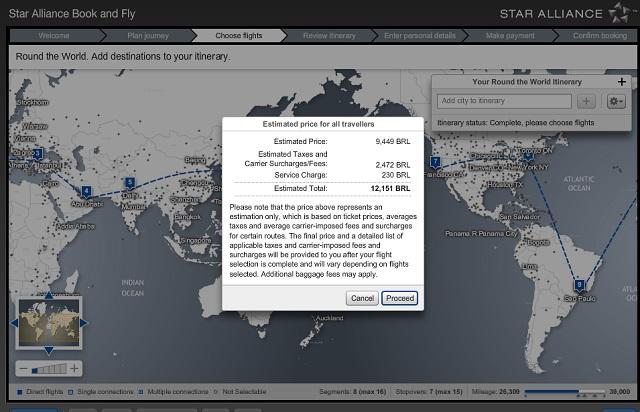Click the Segments 8 (max 16) status
The width and height of the screenshot is (640, 412).
coord(353,392)
